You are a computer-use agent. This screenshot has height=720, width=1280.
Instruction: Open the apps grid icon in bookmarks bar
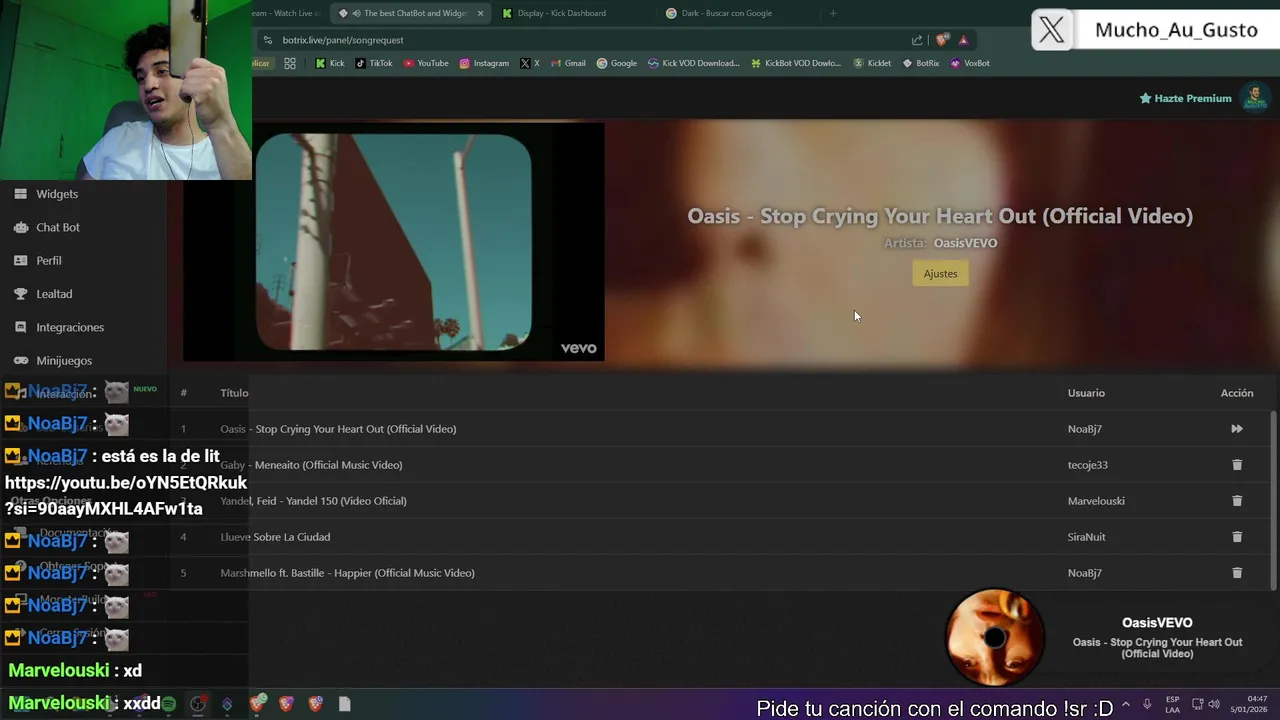(x=290, y=63)
